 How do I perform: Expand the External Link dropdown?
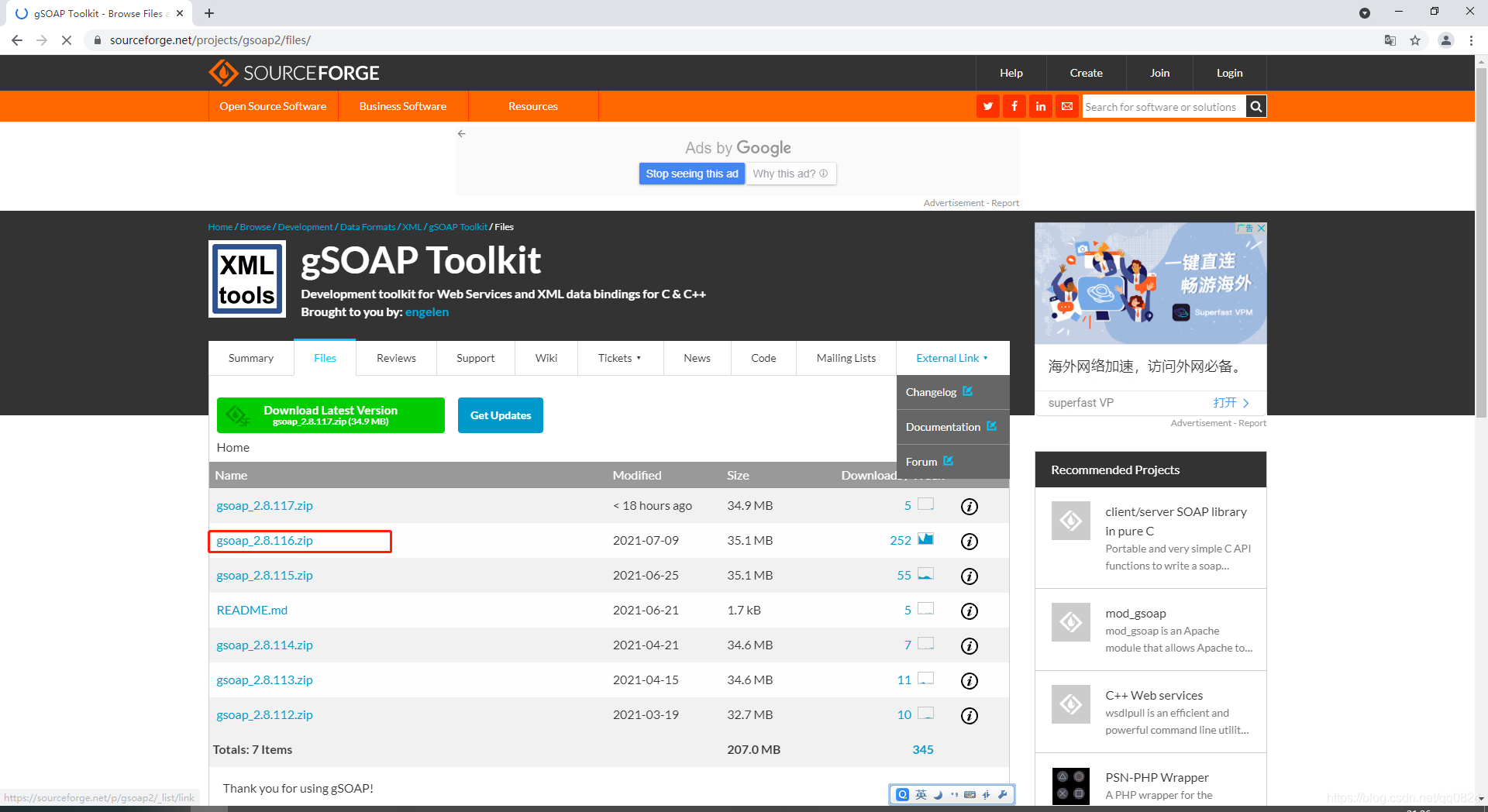click(x=952, y=358)
